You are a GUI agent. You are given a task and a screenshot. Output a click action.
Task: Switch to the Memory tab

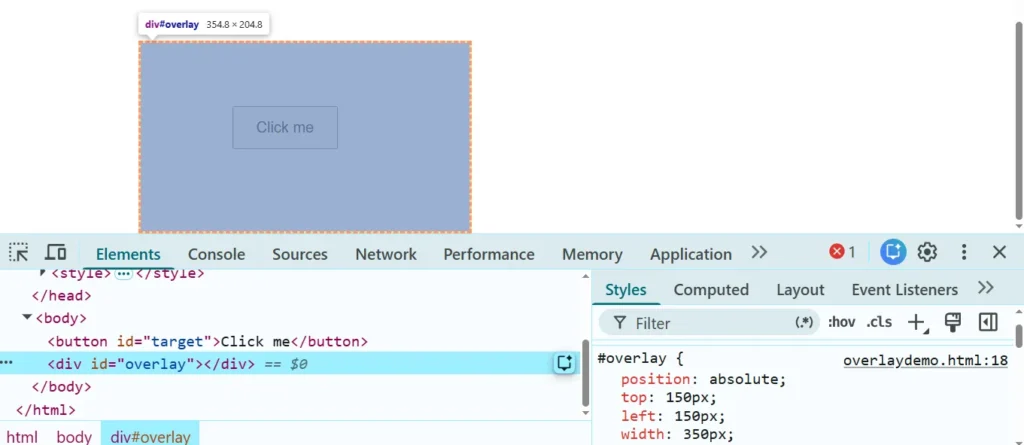click(592, 254)
